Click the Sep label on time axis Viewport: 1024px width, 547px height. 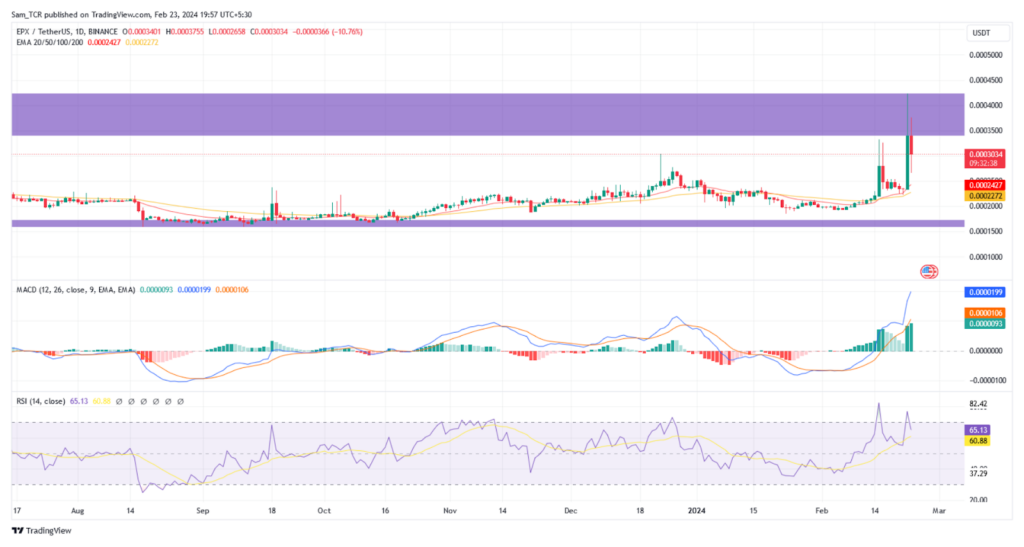click(x=202, y=511)
